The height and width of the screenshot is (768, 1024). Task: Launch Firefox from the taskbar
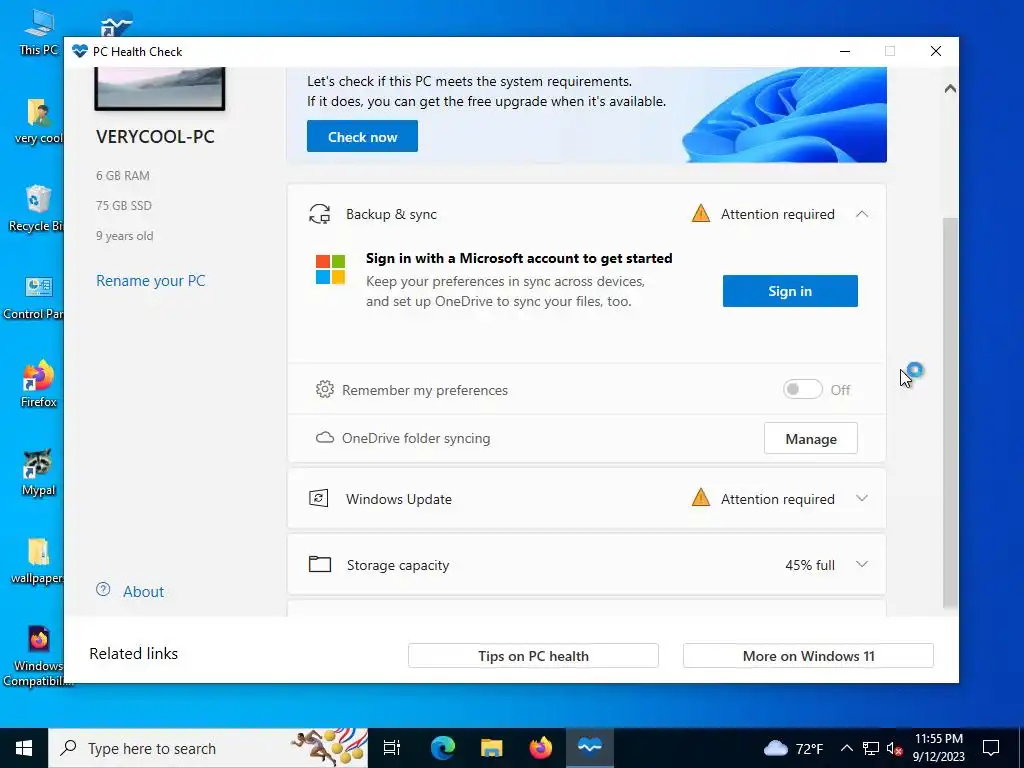(541, 748)
